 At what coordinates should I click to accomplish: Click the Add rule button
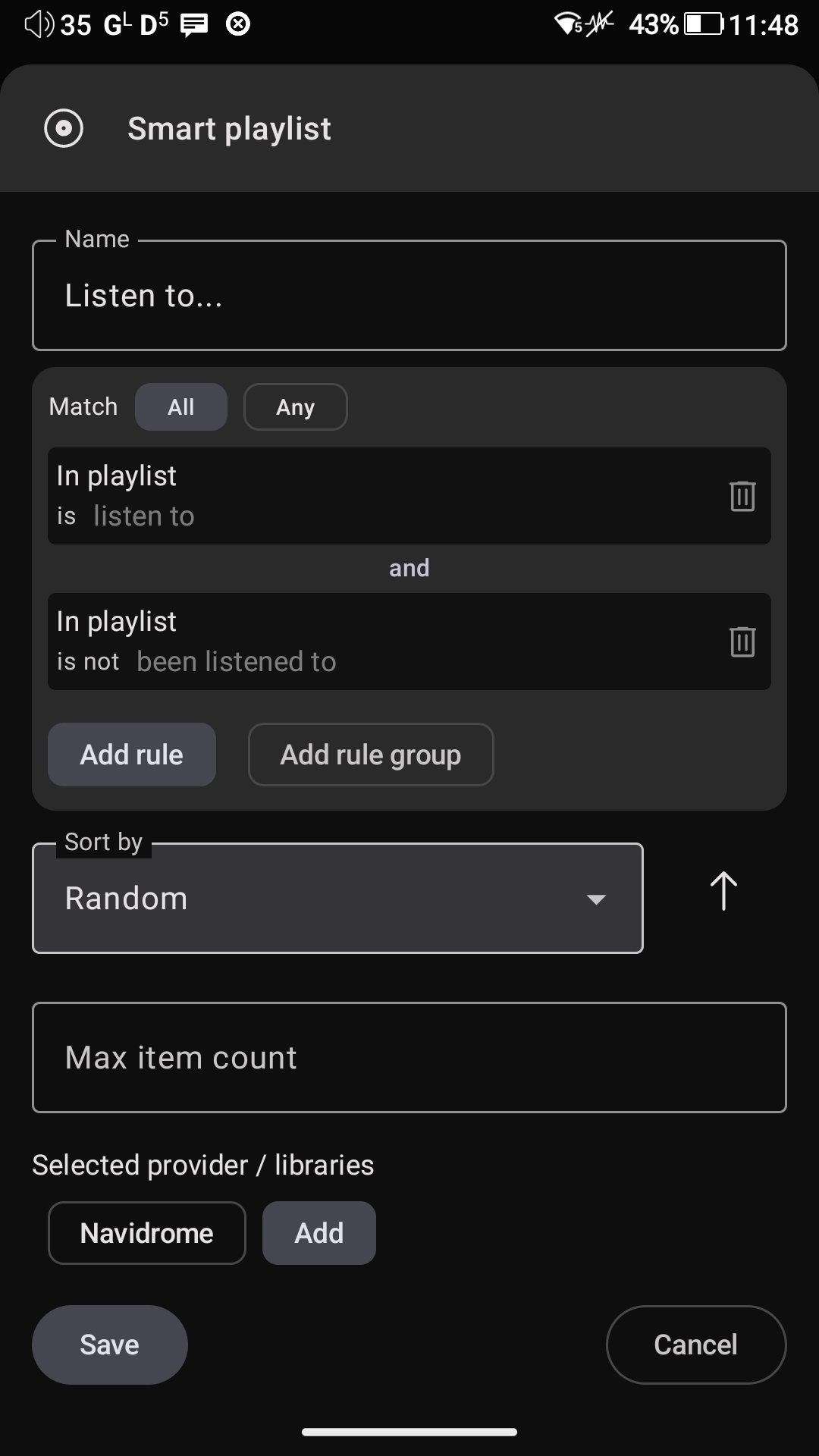(x=132, y=755)
